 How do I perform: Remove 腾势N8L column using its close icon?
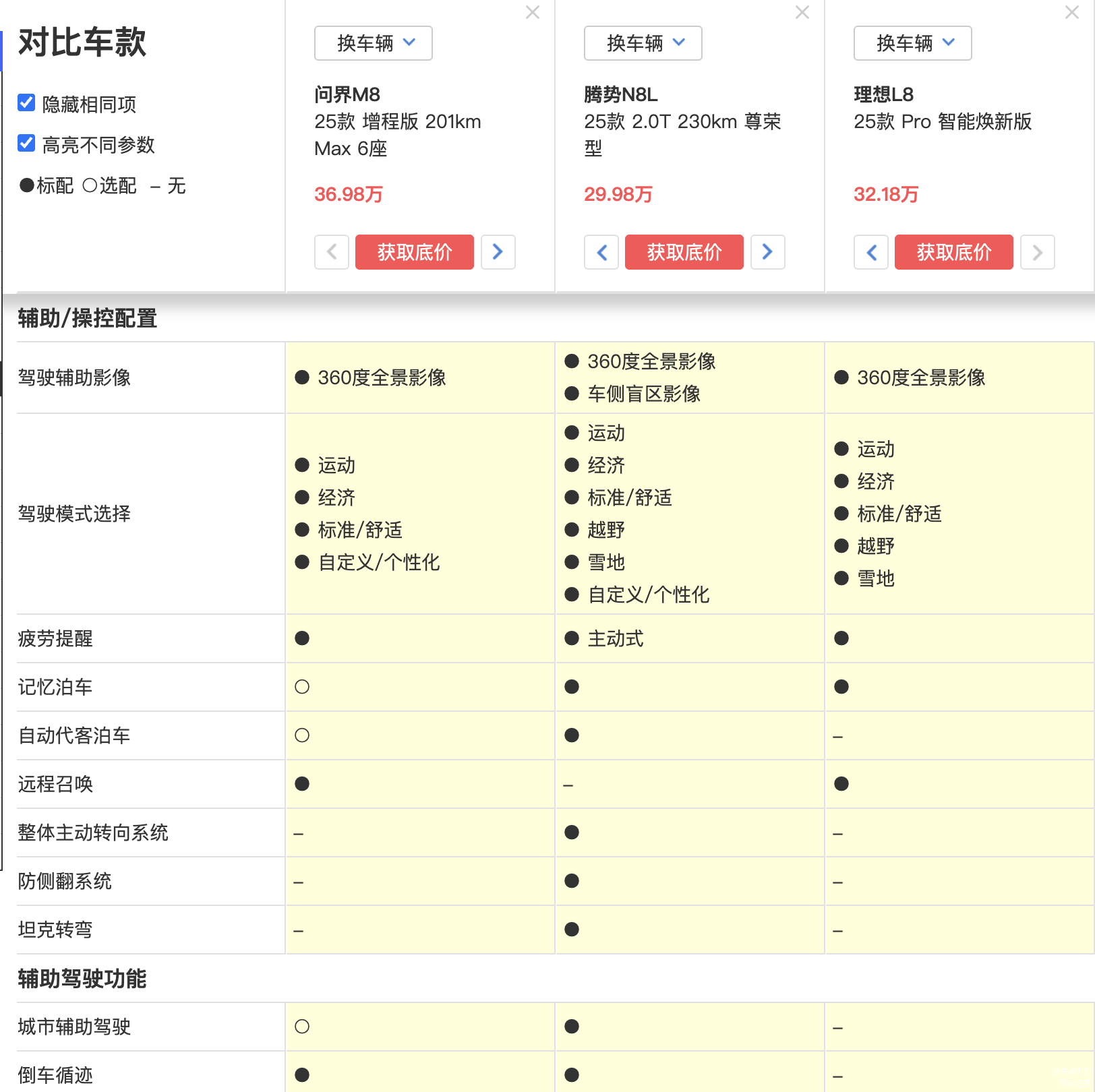point(802,12)
